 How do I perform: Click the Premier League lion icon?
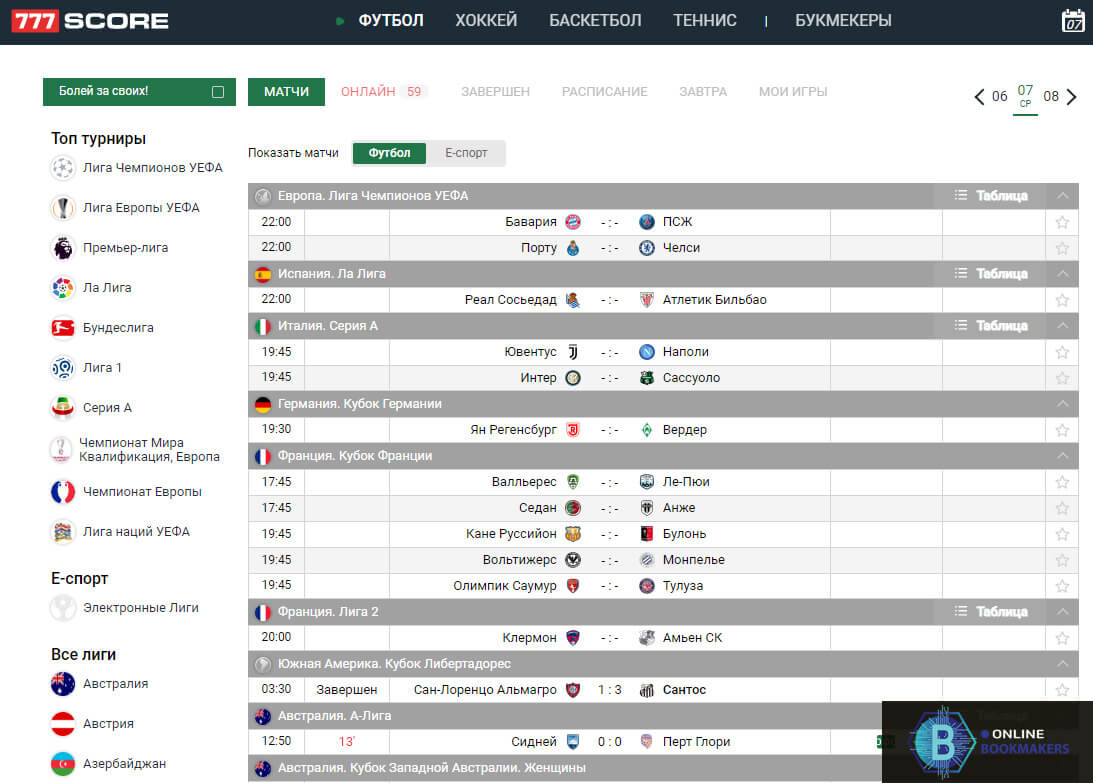[63, 248]
